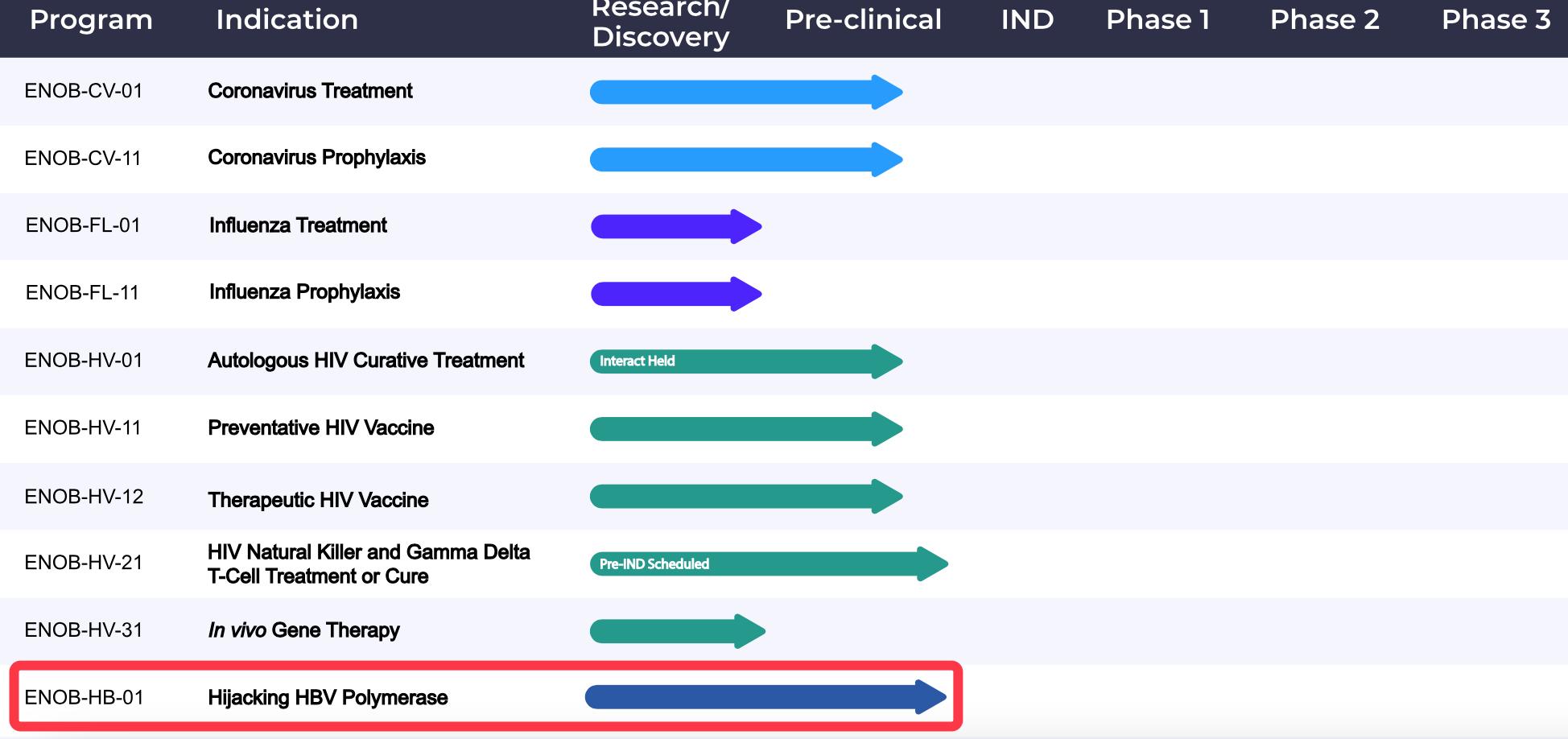Select the Preventative HIV Vaccine arrow
The width and height of the screenshot is (1568, 739).
[x=745, y=427]
